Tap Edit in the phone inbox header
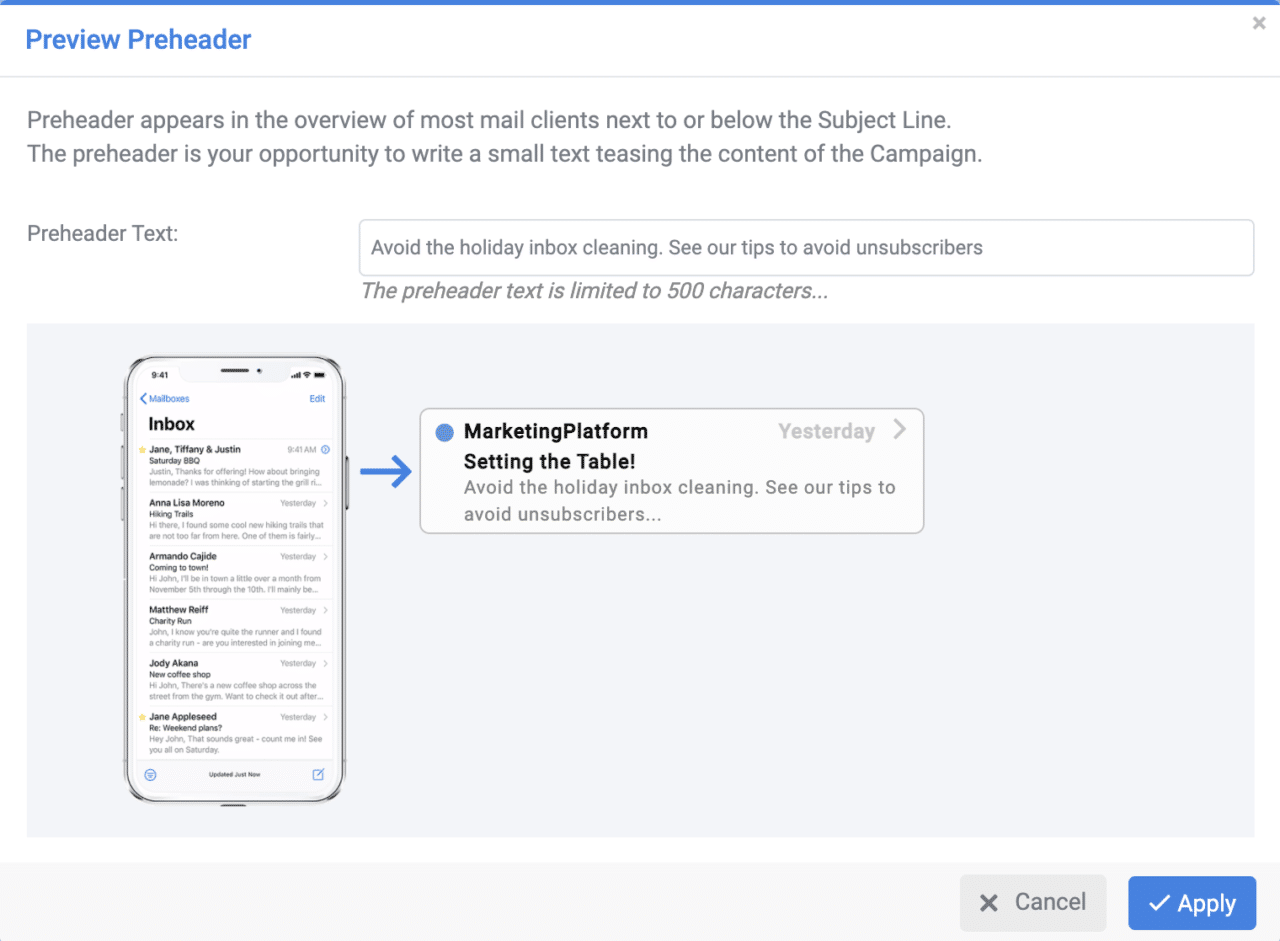Viewport: 1280px width, 941px height. pos(317,399)
